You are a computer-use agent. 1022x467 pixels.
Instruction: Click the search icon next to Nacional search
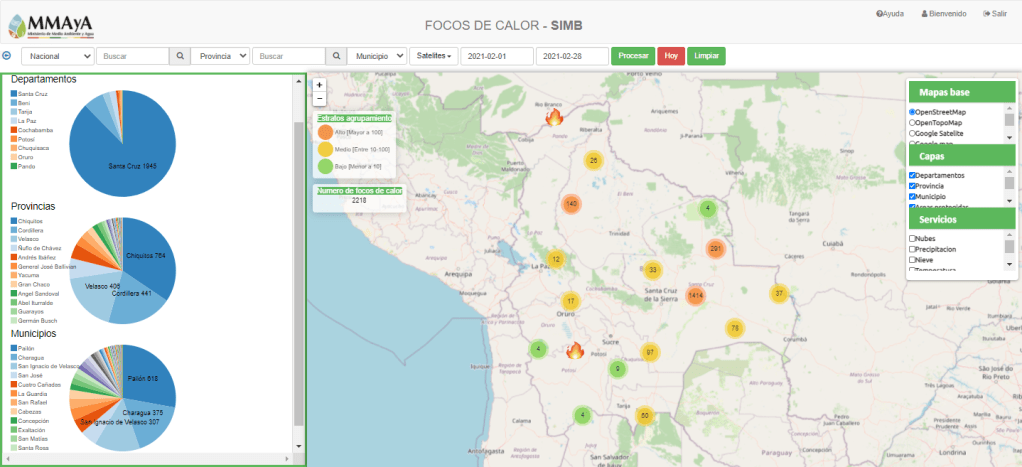coord(180,56)
